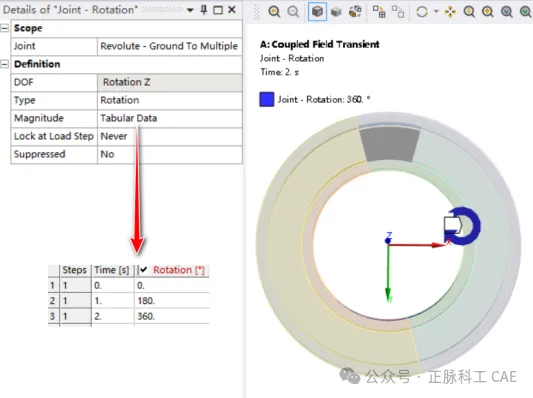533x398 pixels.
Task: Collapse the Definition section
Action: pyautogui.click(x=4, y=64)
